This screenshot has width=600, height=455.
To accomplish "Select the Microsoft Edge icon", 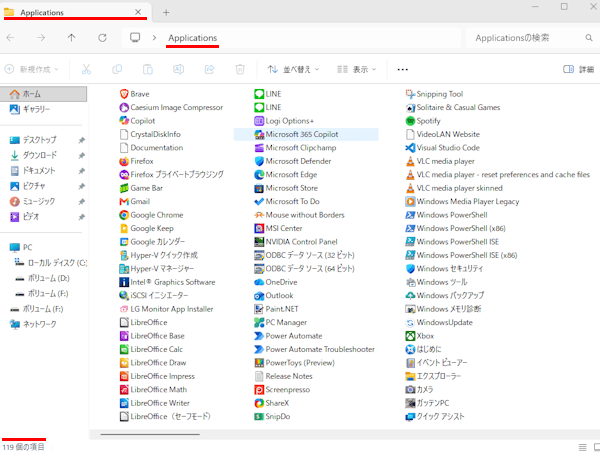I will 259,175.
